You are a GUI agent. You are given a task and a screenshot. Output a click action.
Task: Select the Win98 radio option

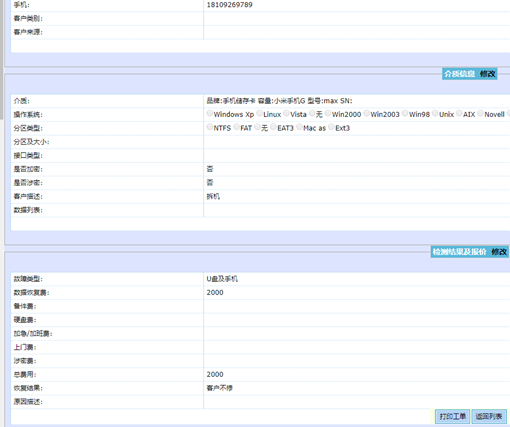point(405,114)
